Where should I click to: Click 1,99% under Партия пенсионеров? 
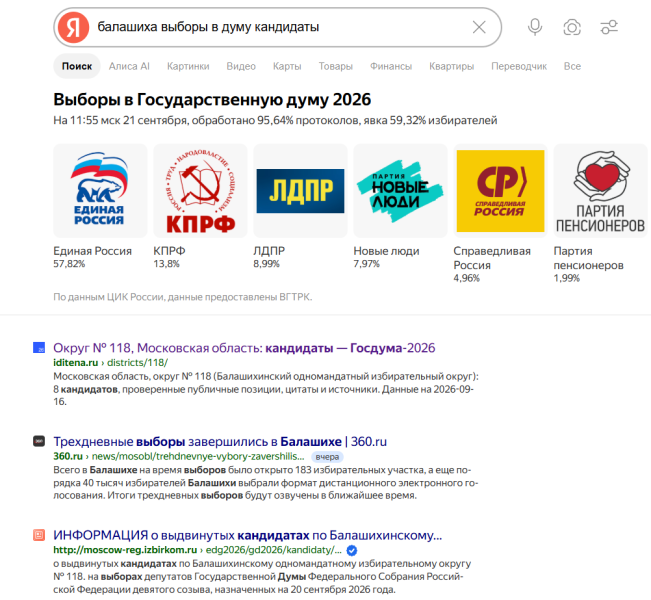567,278
